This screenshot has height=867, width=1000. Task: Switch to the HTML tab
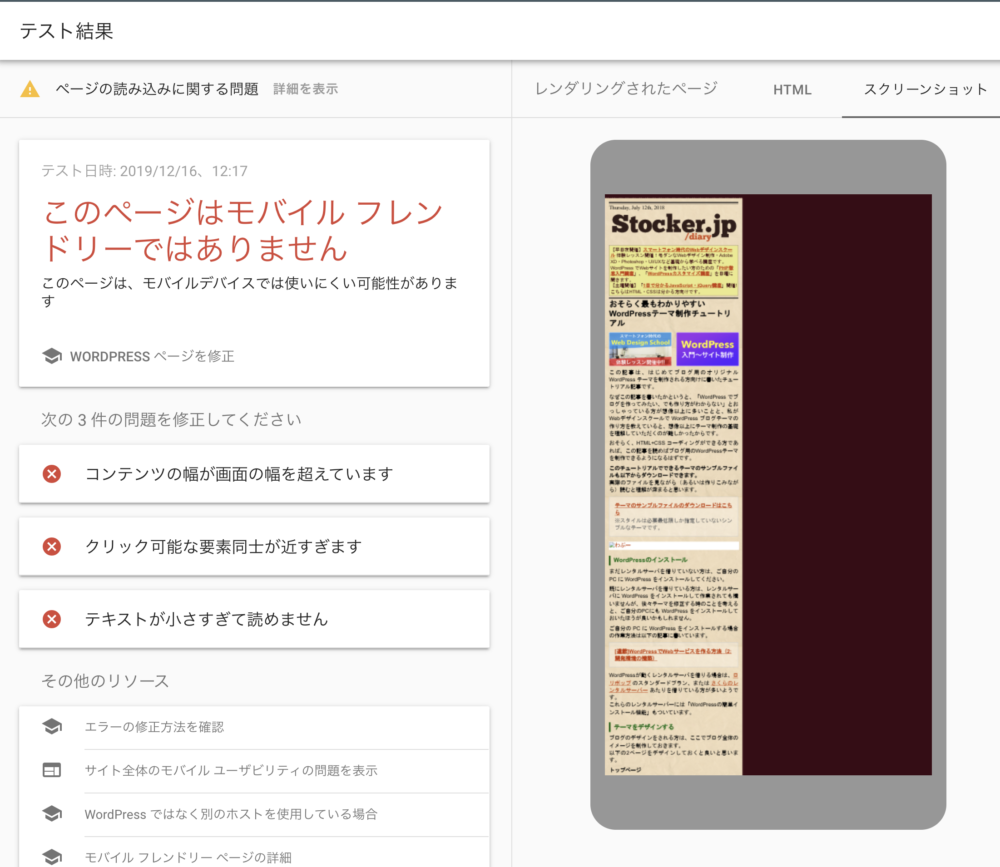tap(792, 89)
